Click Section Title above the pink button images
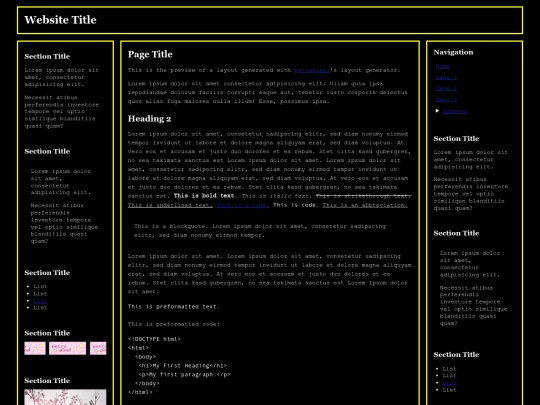 click(x=47, y=333)
